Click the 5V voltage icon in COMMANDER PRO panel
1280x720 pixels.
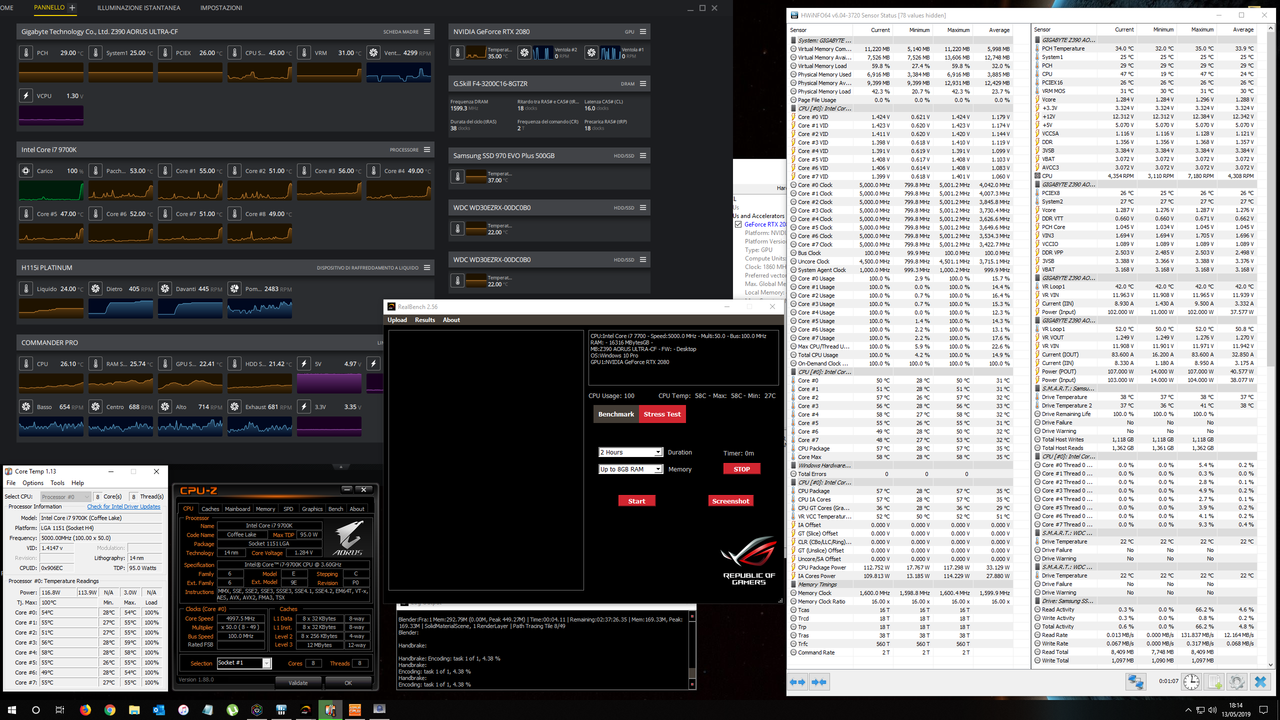[x=304, y=364]
